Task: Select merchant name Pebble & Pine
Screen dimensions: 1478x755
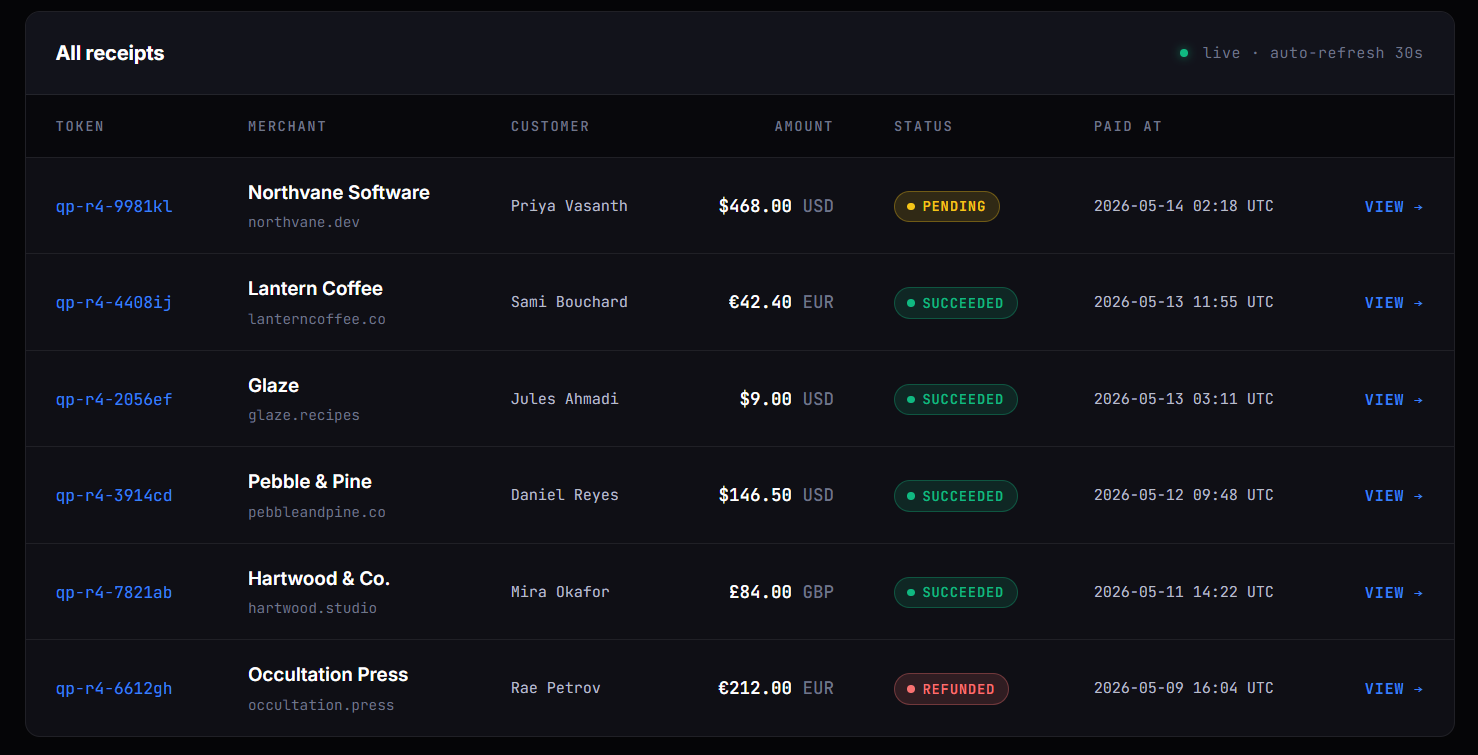Action: (310, 482)
